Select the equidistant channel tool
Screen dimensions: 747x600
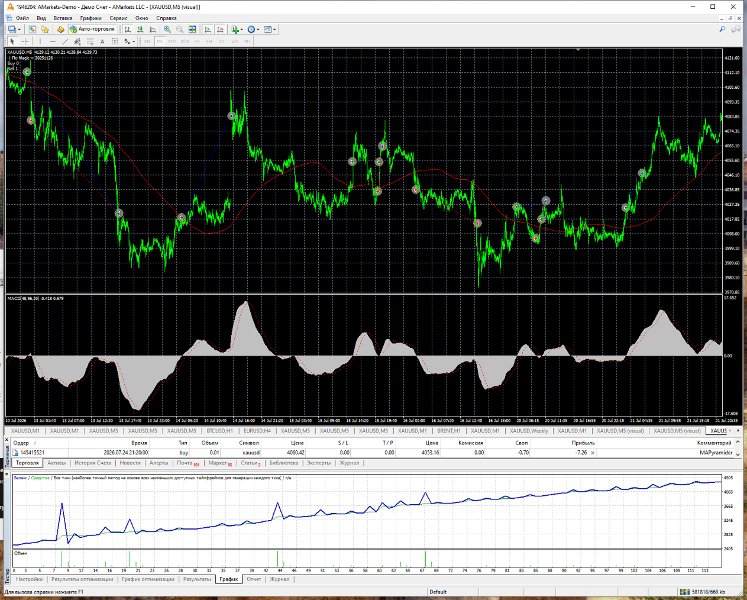tap(77, 41)
